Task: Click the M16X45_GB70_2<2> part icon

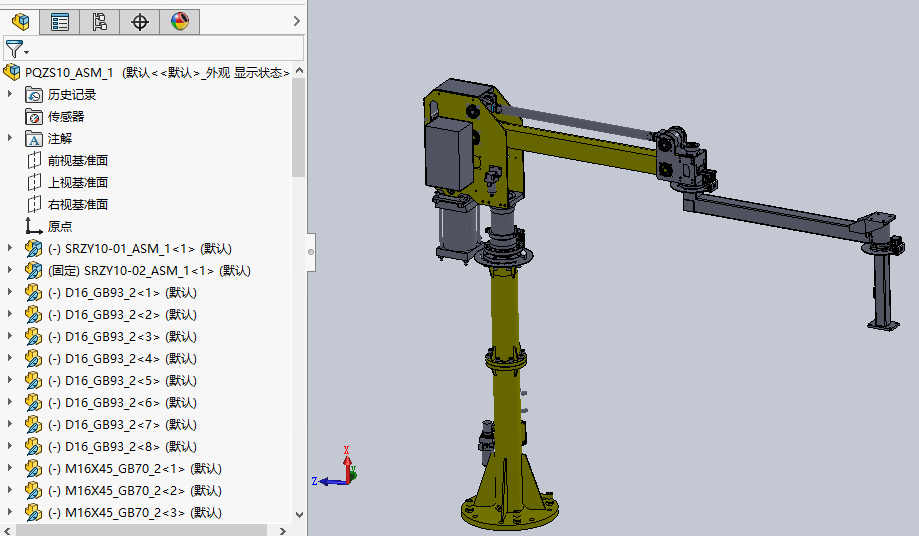Action: tap(34, 490)
